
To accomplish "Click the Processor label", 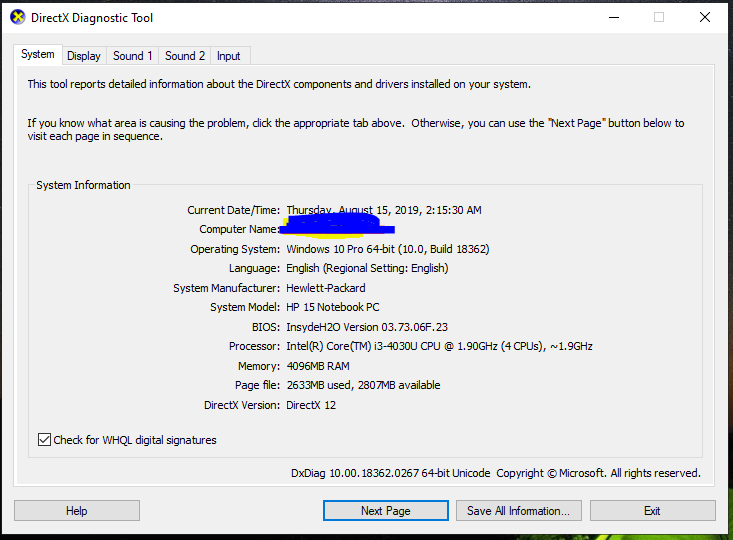I will pos(254,346).
